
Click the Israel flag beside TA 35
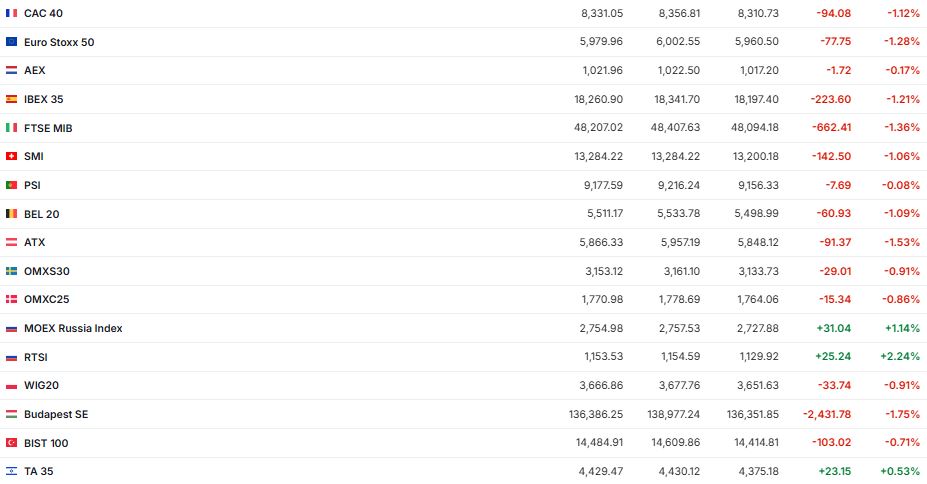[x=11, y=471]
